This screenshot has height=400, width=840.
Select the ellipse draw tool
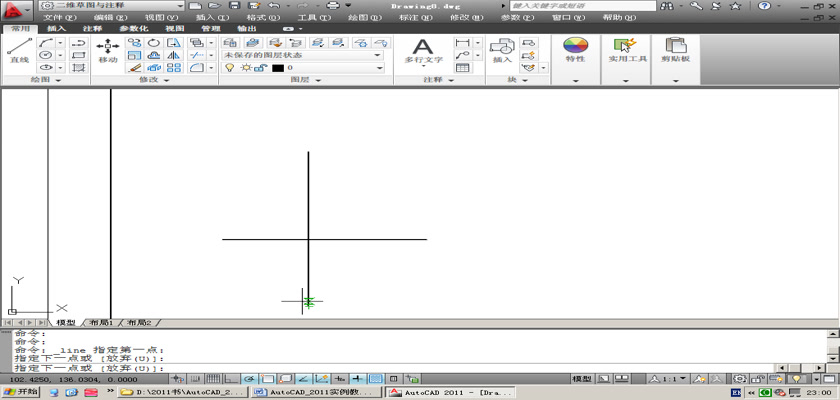(46, 67)
